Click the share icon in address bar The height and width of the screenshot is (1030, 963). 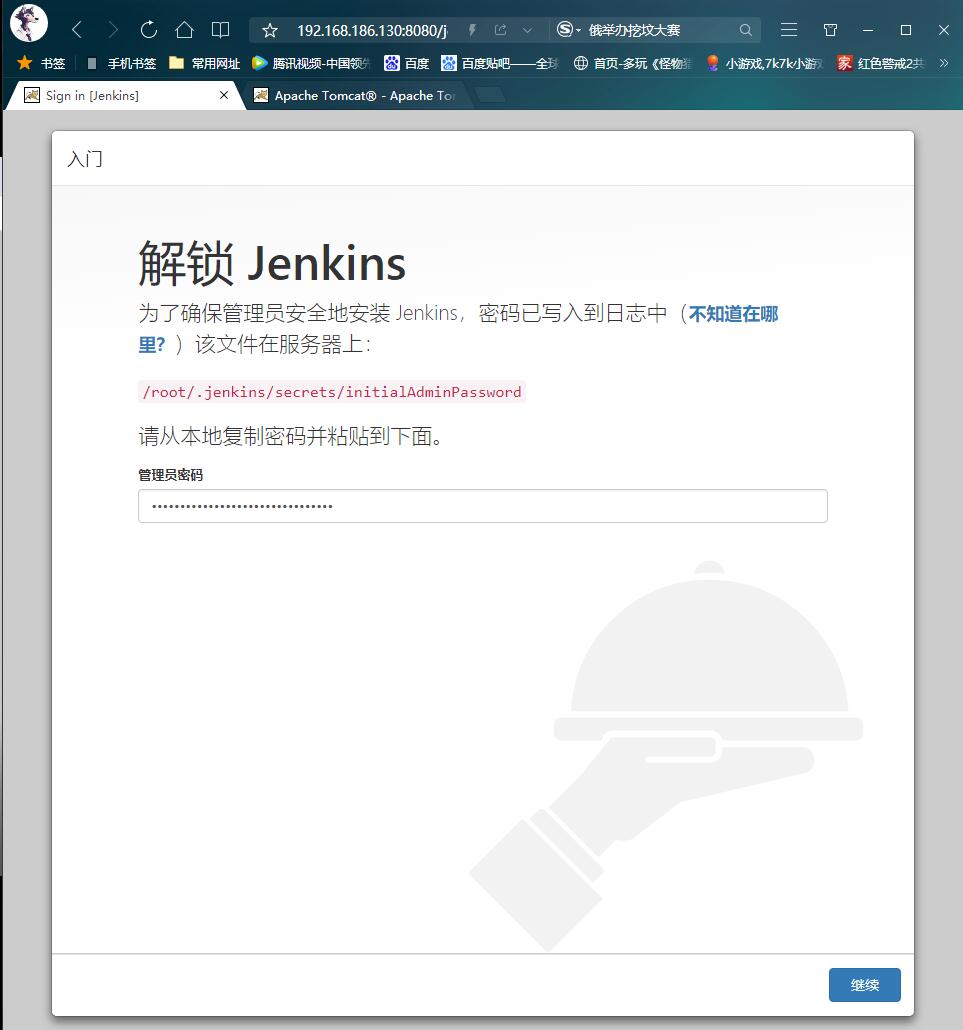coord(501,30)
